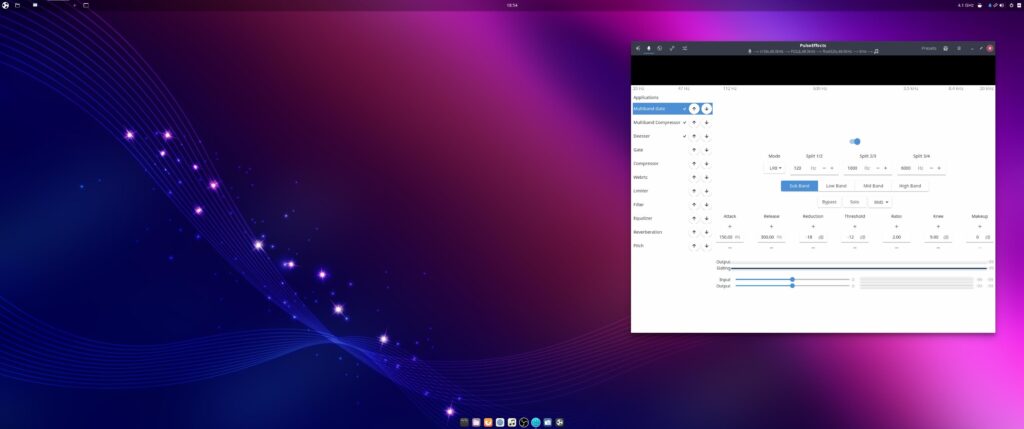Open the Mode dropdown showing LR8

[x=775, y=168]
